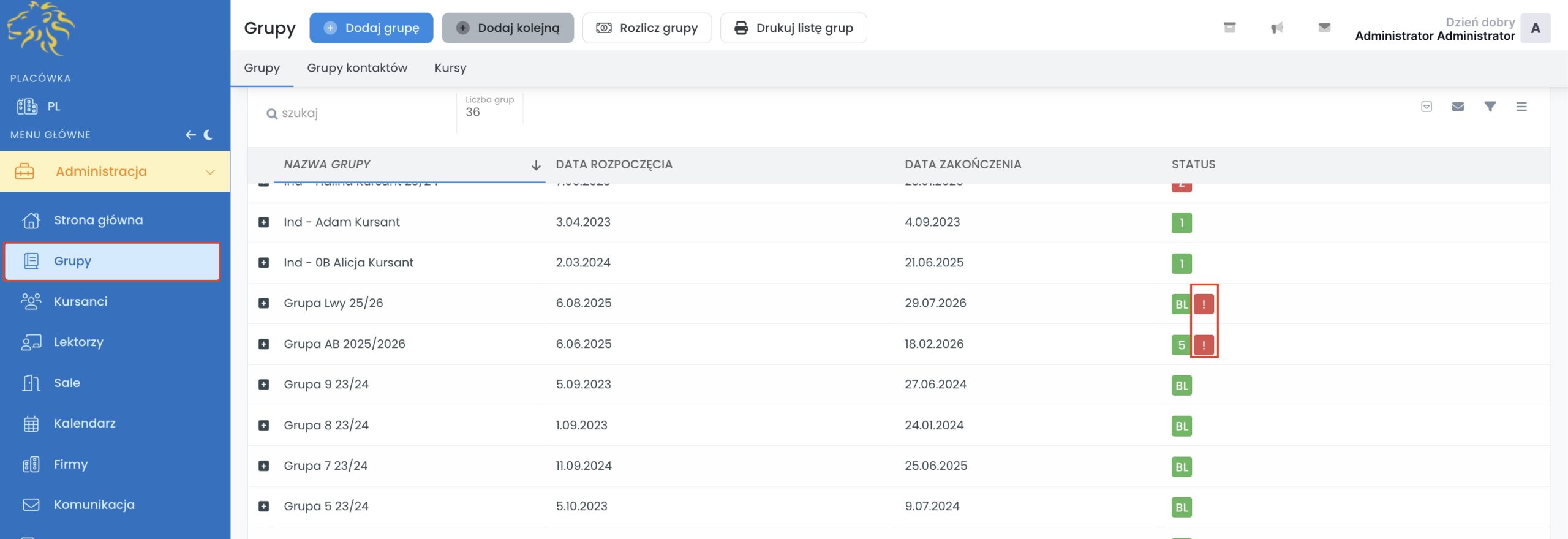1568x539 pixels.
Task: Open the hamburger list options icon
Action: click(1521, 107)
